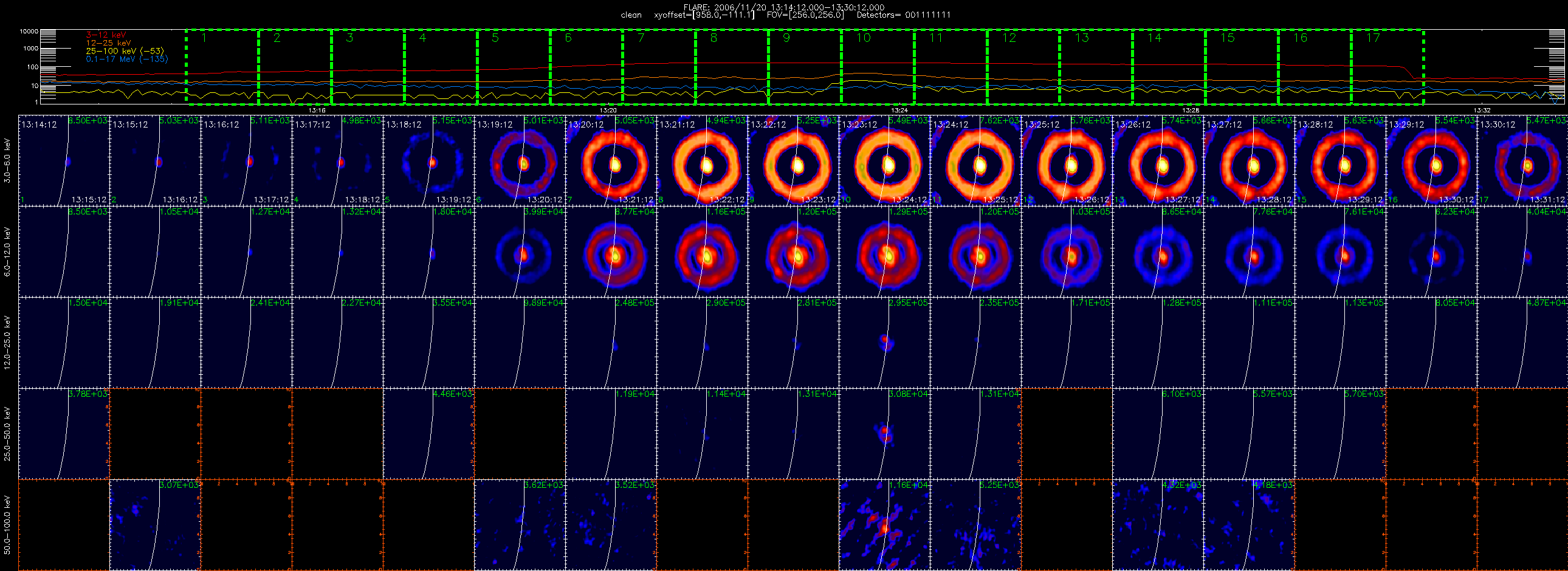
Task: Click the blue 0.1-17 MeV (-135) legend label
Action: (x=126, y=59)
